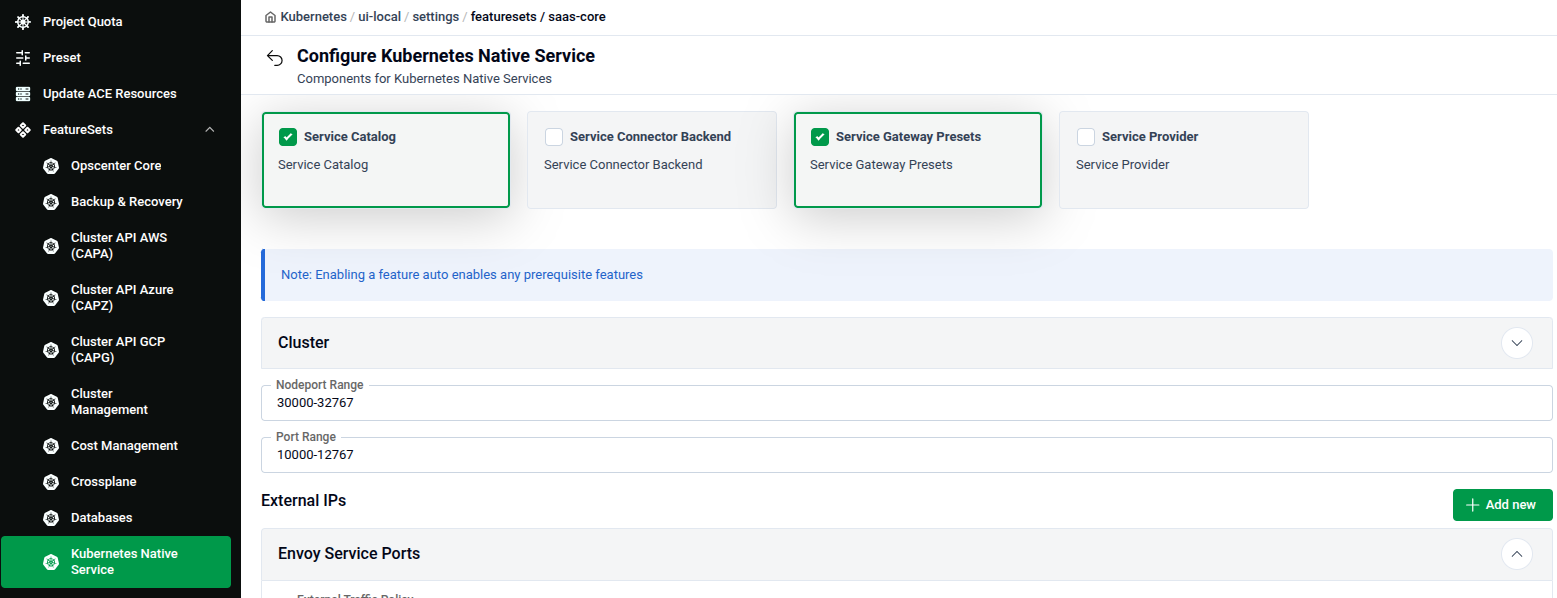Image resolution: width=1557 pixels, height=598 pixels.
Task: Click the Add new button
Action: click(x=1502, y=505)
